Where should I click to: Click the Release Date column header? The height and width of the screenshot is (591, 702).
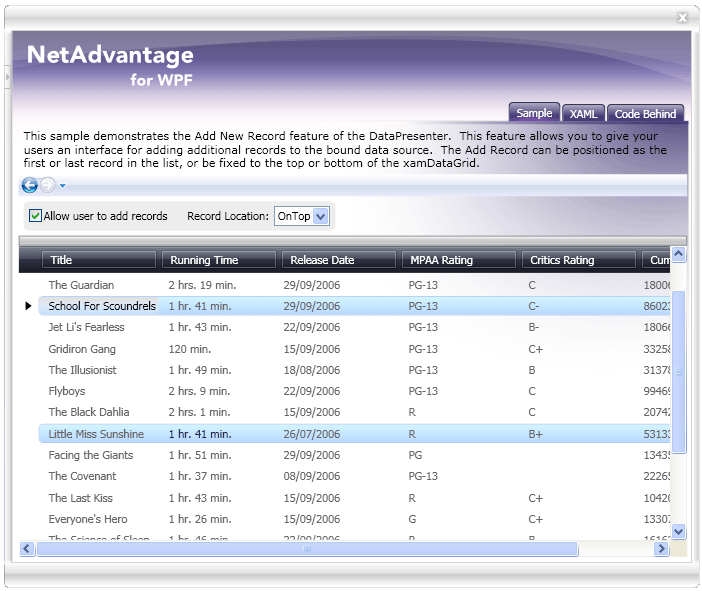338,260
